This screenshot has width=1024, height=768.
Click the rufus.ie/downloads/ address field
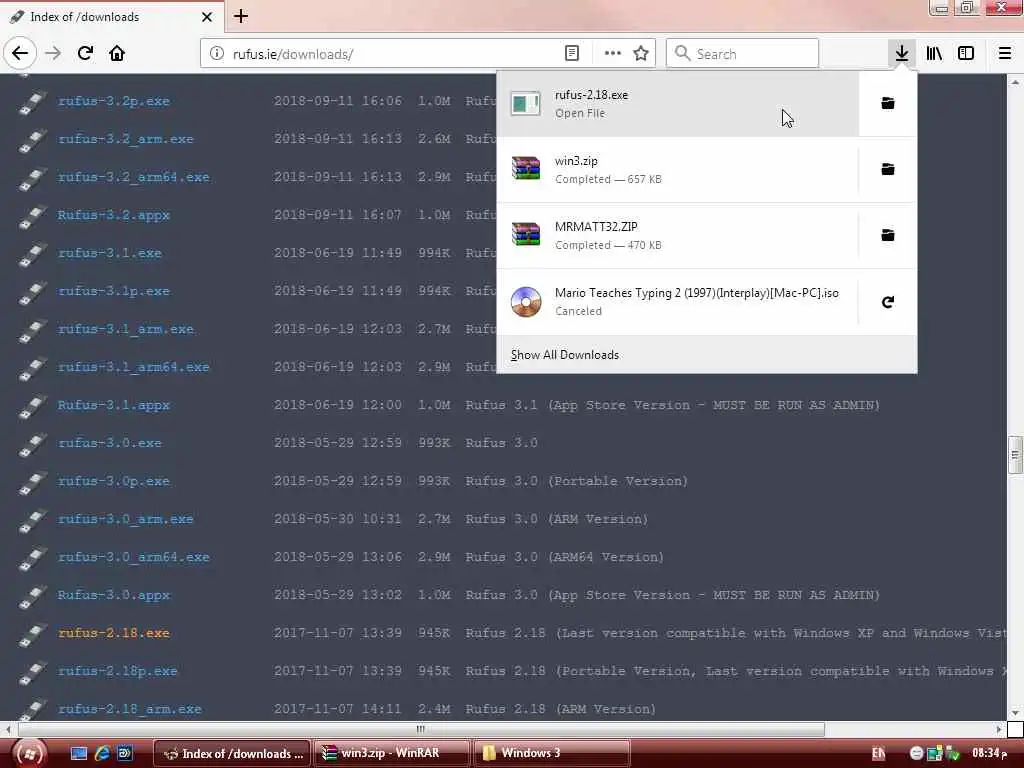pos(392,54)
